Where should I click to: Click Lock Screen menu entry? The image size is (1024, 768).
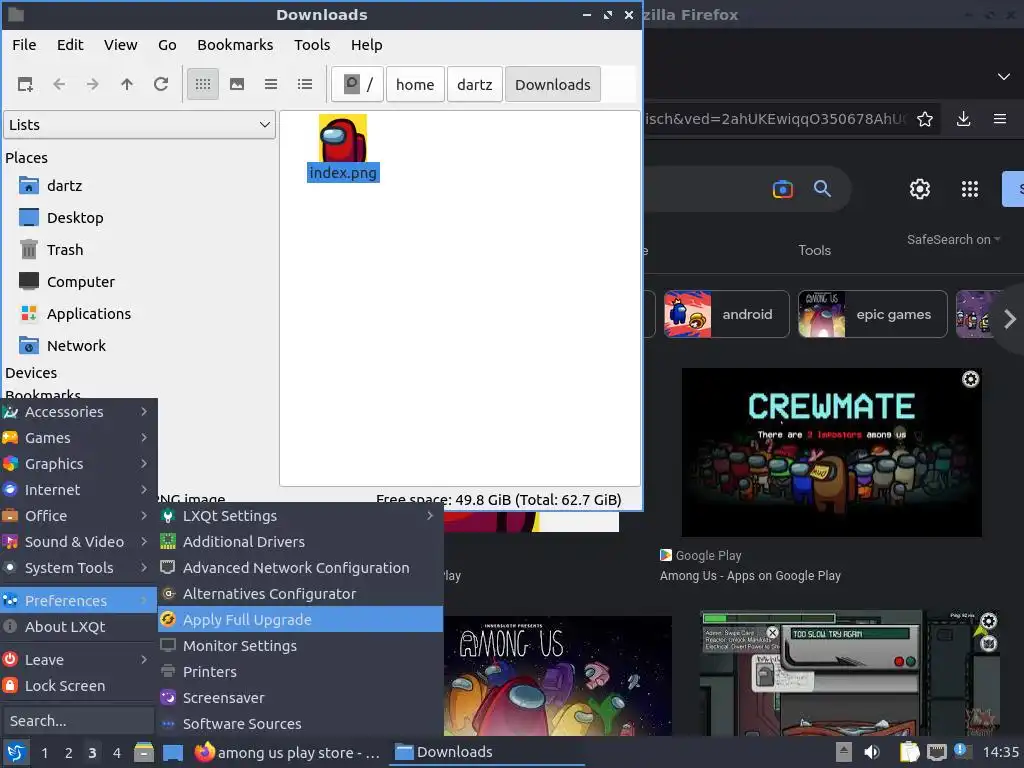(78, 686)
